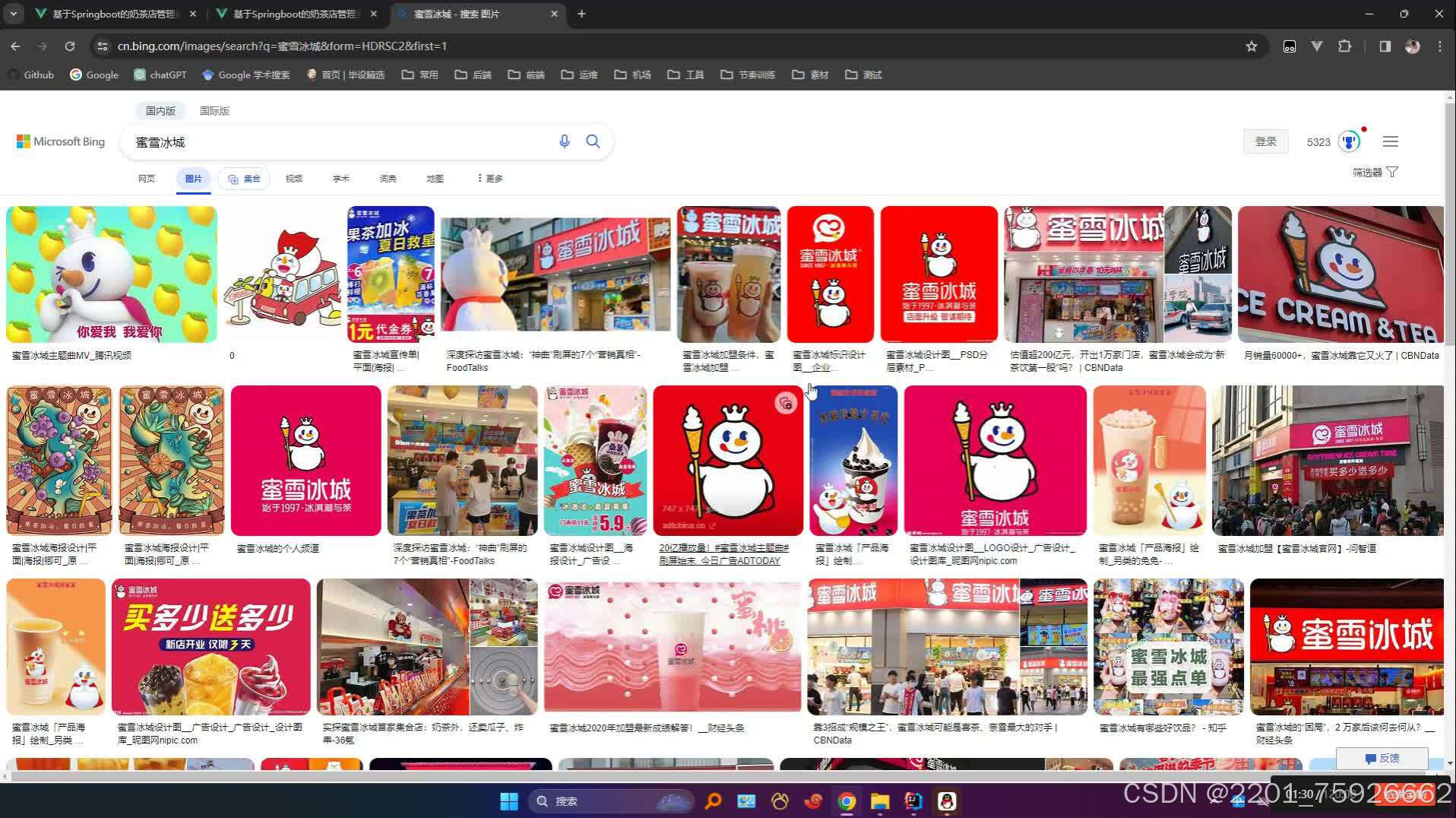Open the Bing hamburger menu
This screenshot has height=818, width=1456.
pos(1390,141)
